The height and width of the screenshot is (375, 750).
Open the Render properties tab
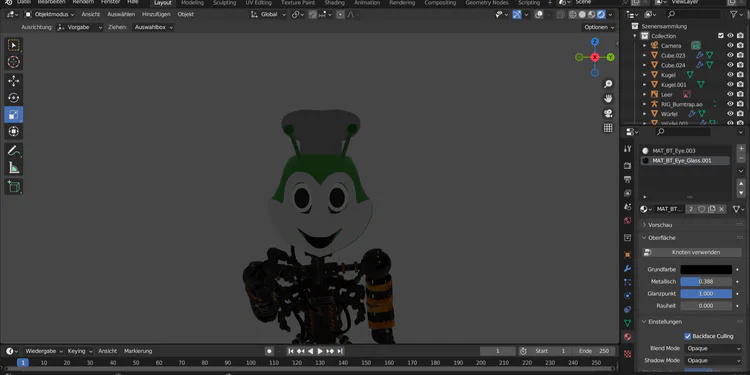coord(628,165)
